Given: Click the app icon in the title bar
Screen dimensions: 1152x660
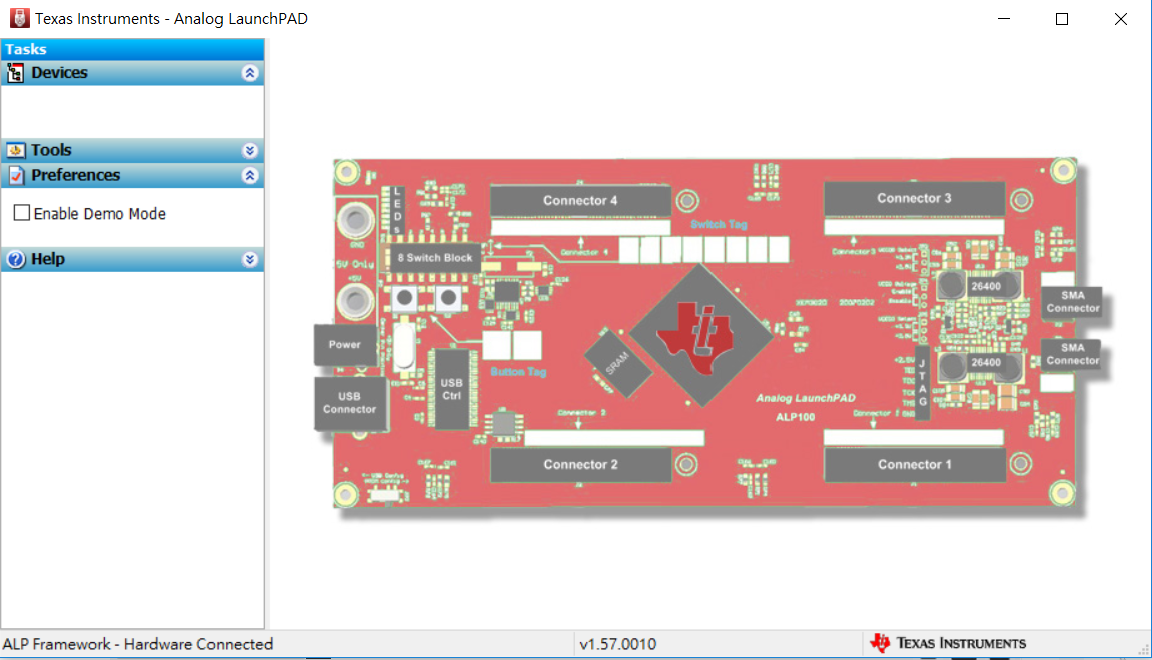Looking at the screenshot, I should [x=20, y=18].
